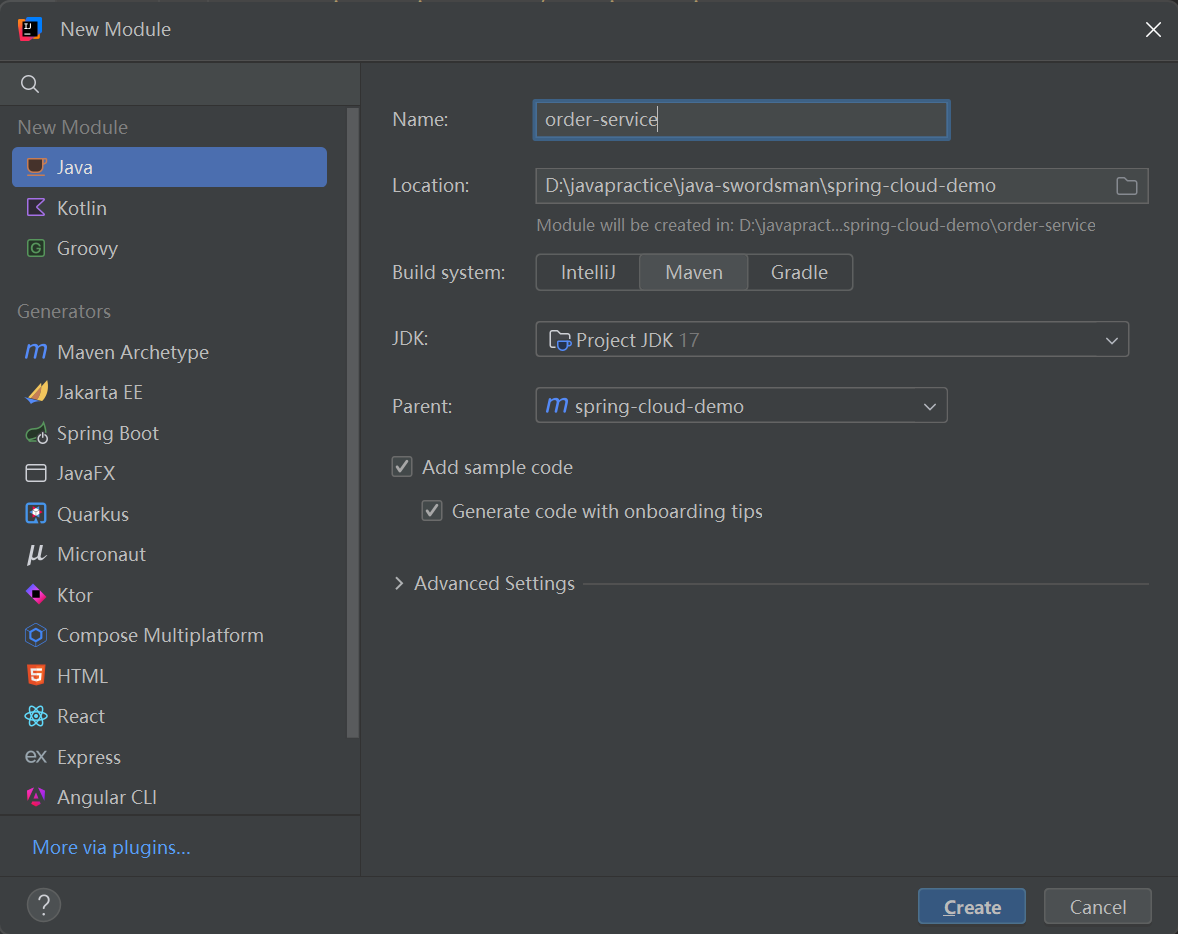Select Micronaut generator label
Viewport: 1178px width, 934px height.
tap(101, 555)
